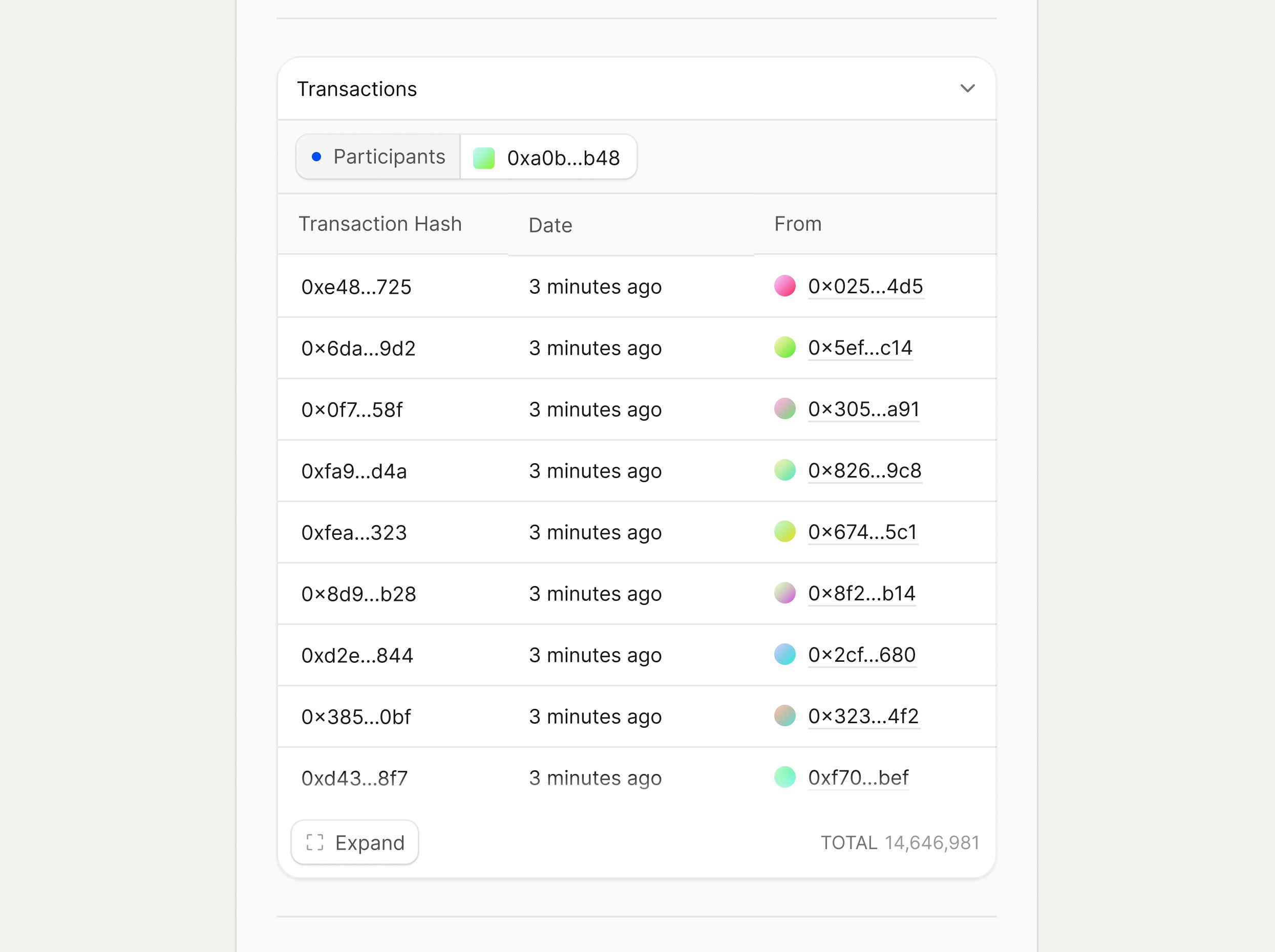The image size is (1275, 952).
Task: Click the pink avatar icon next to 0x025...4d5
Action: [x=785, y=287]
